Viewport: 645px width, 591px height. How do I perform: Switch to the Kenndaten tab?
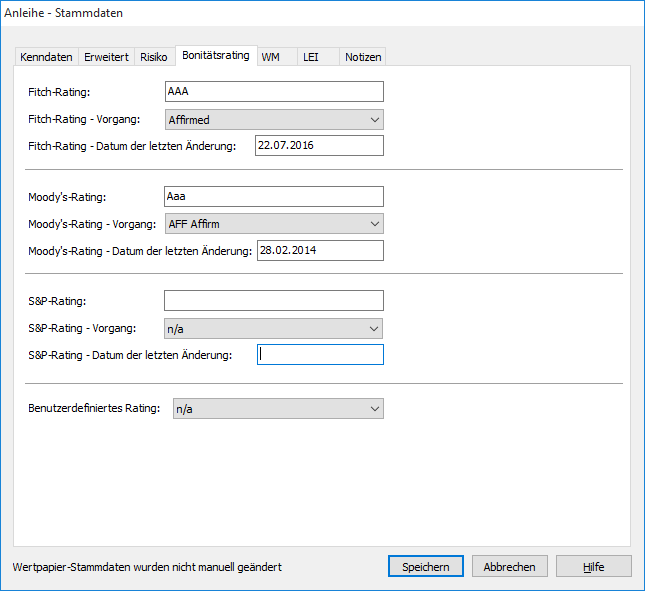pyautogui.click(x=47, y=57)
